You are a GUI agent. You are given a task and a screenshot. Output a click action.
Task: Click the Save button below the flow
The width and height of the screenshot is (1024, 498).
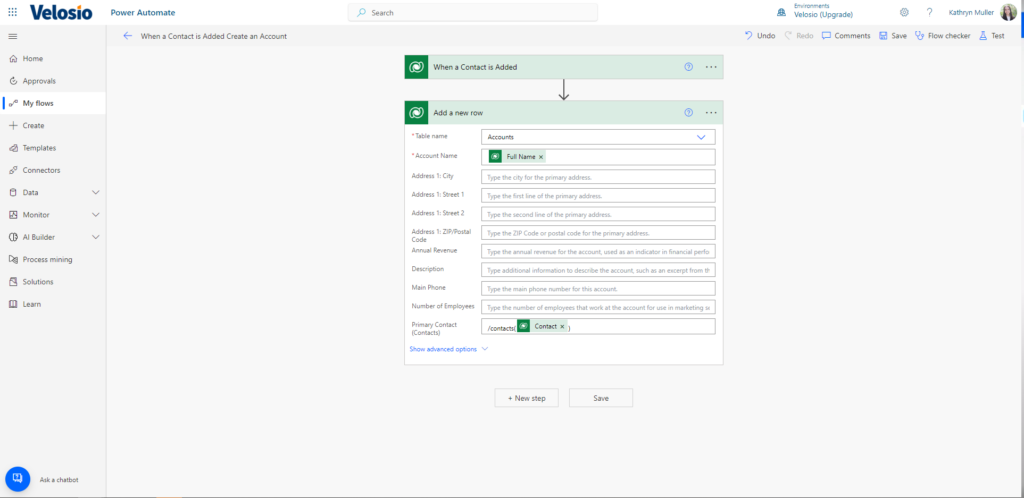[x=601, y=398]
